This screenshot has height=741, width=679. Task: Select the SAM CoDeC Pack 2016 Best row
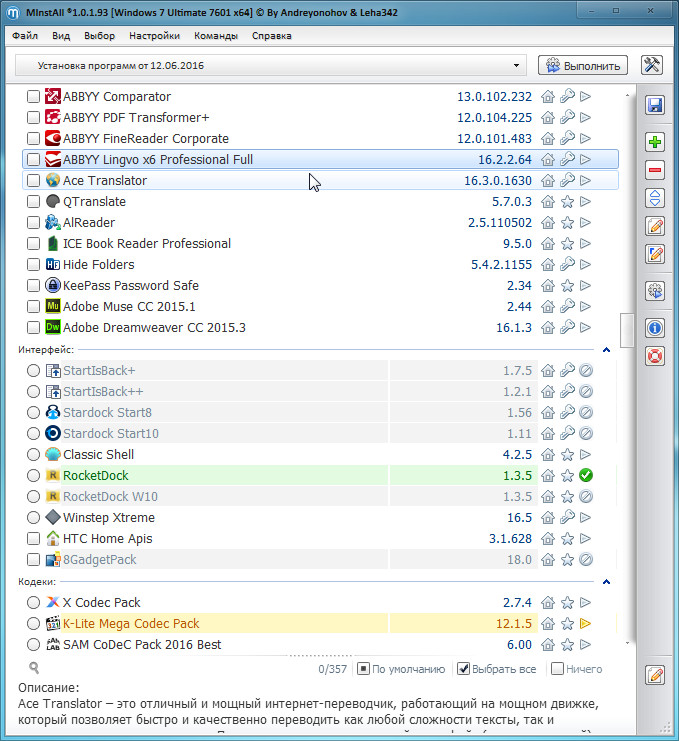[320, 645]
